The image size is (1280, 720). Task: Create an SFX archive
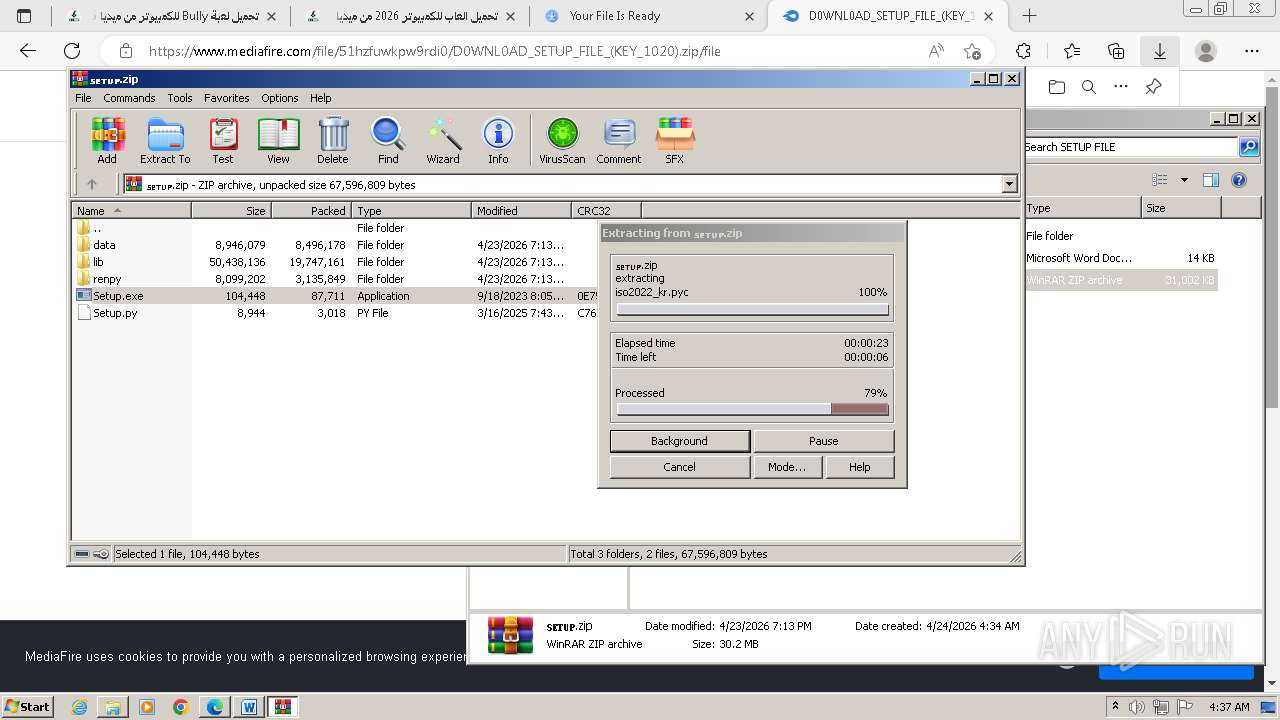[675, 140]
